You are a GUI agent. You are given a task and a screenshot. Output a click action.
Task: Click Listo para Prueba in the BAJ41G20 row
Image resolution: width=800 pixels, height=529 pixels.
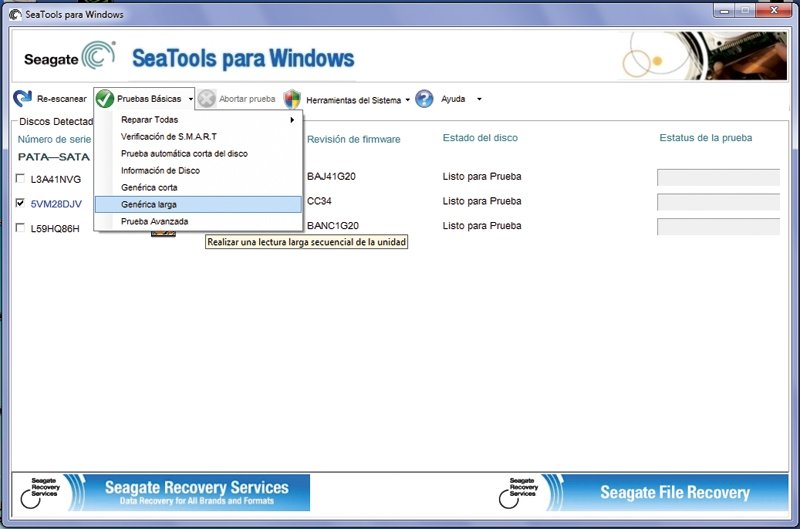tap(482, 177)
